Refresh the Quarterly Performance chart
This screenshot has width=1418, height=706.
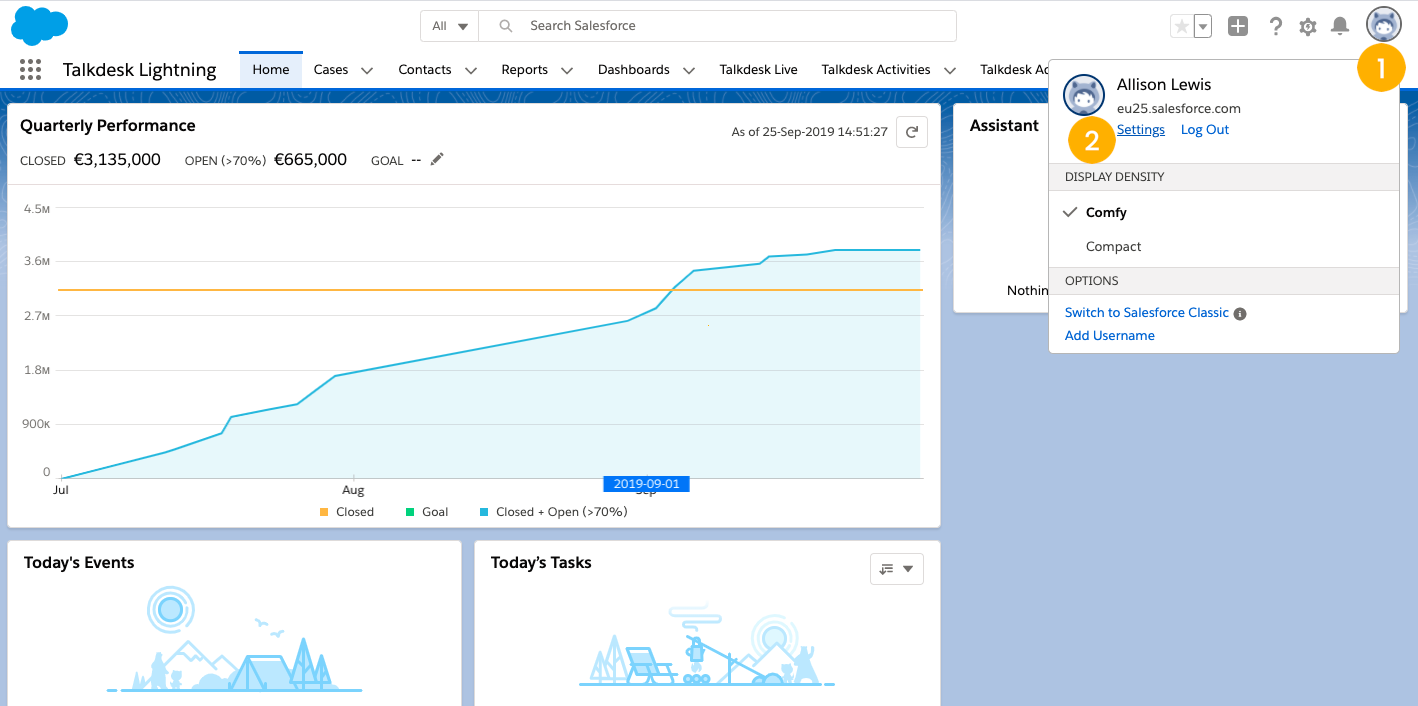911,131
